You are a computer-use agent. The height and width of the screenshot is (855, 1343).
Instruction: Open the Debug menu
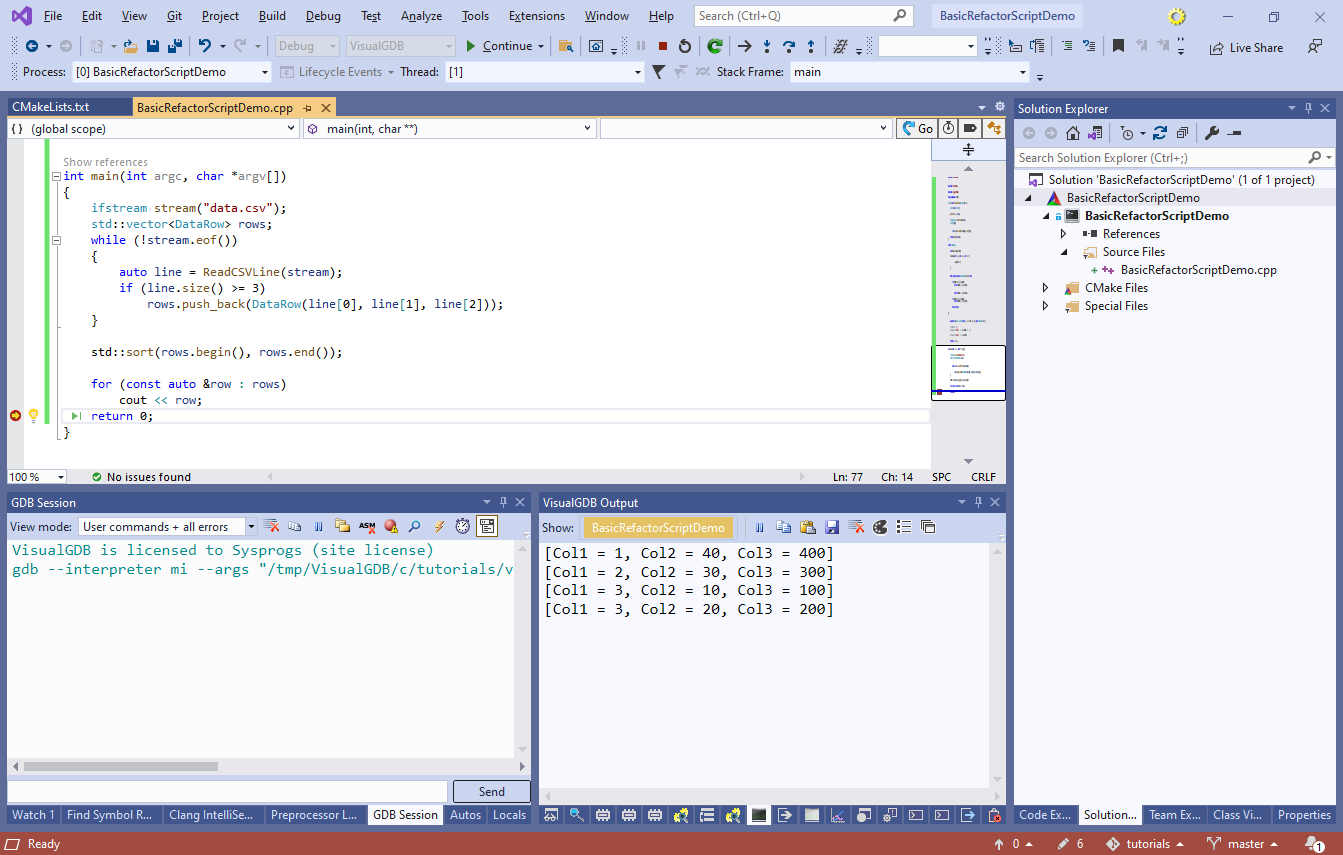coord(323,16)
